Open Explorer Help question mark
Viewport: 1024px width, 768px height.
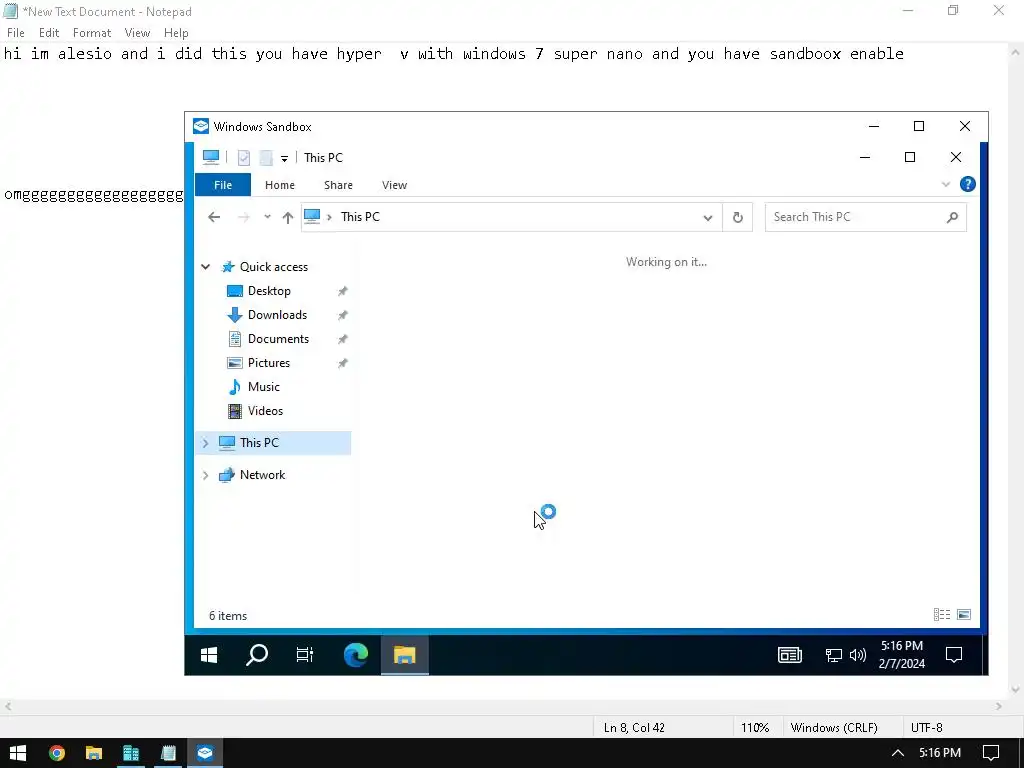pos(968,184)
